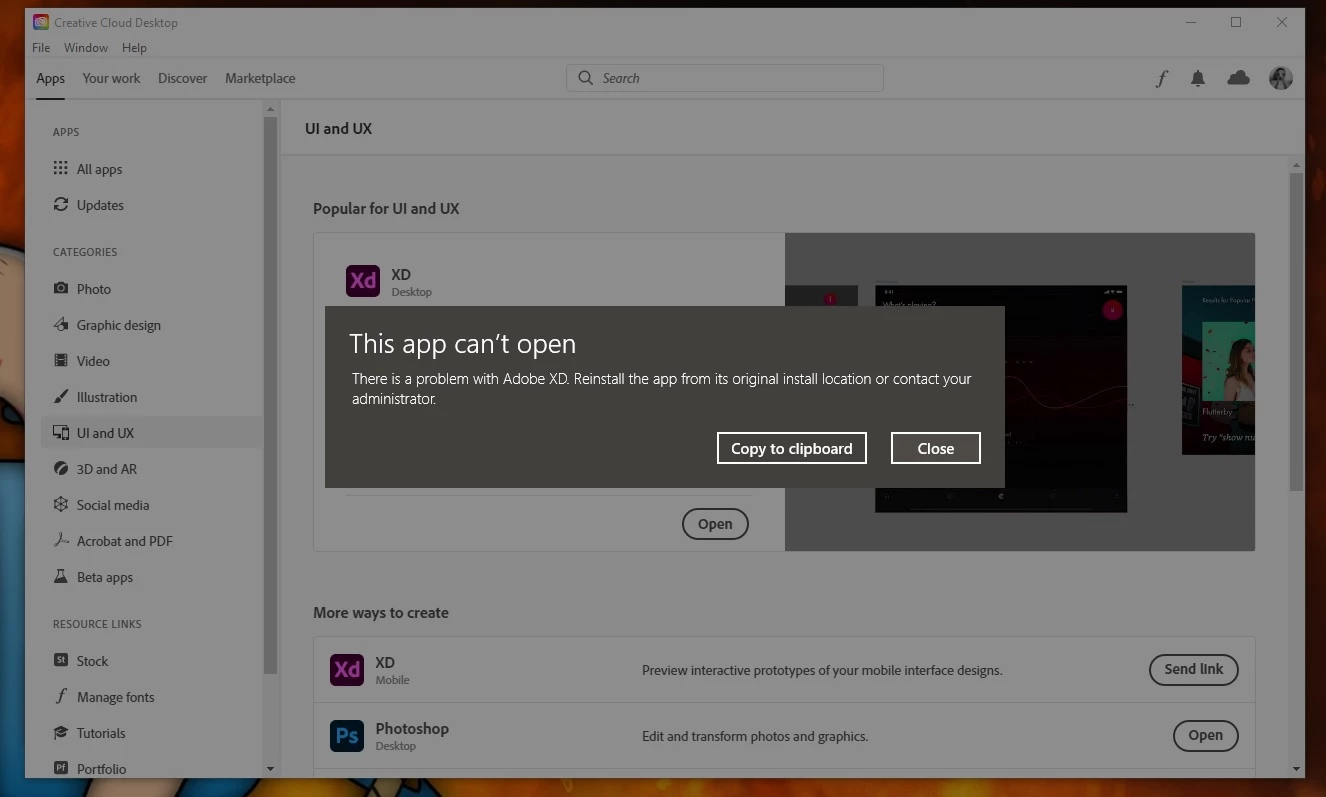Image resolution: width=1326 pixels, height=797 pixels.
Task: Switch to the Discover tab
Action: [x=182, y=79]
